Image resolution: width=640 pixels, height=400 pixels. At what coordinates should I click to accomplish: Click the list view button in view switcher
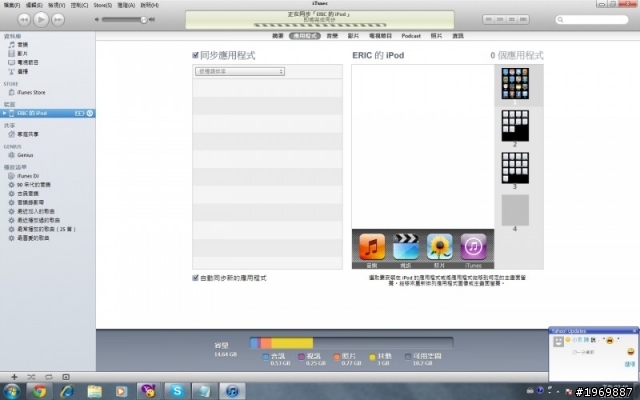489,19
